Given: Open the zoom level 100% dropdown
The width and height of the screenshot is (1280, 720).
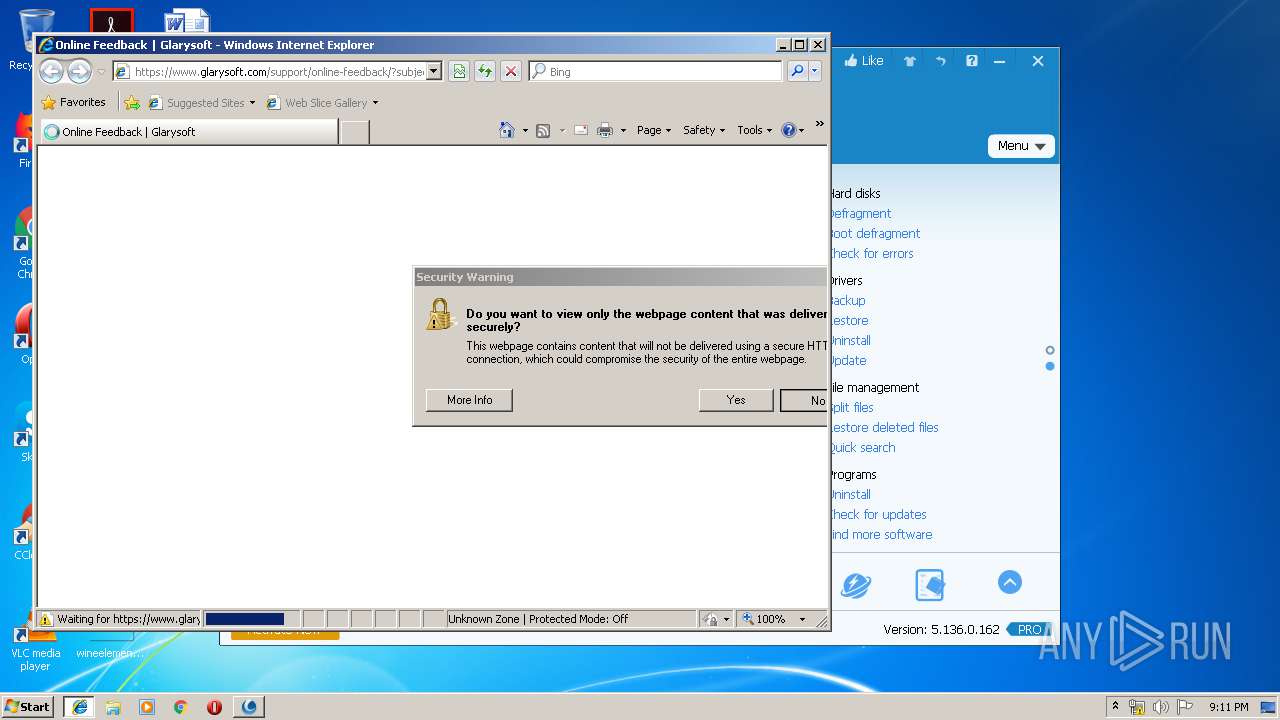Looking at the screenshot, I should (802, 619).
